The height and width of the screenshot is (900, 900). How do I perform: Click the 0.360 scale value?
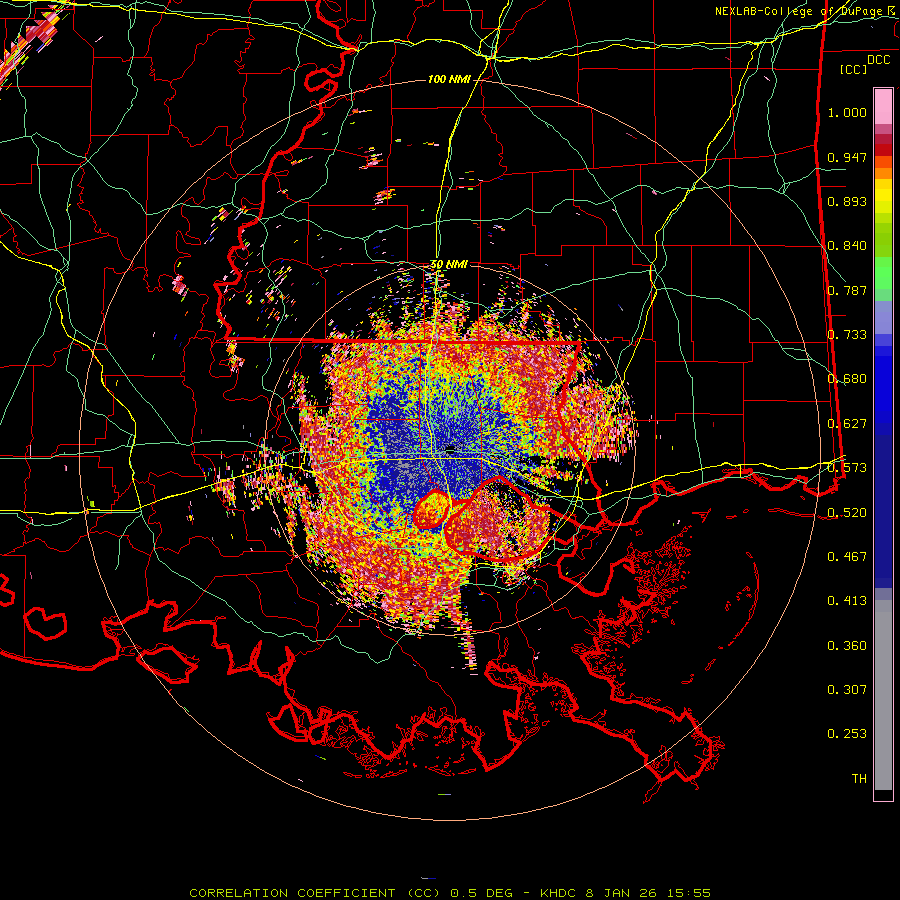[x=847, y=646]
